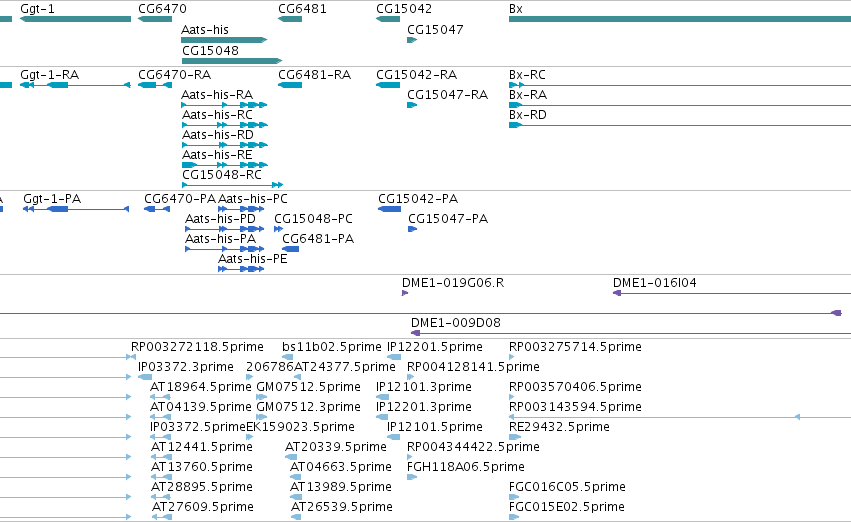Select the DME1-009D08 clone label

coord(456,323)
